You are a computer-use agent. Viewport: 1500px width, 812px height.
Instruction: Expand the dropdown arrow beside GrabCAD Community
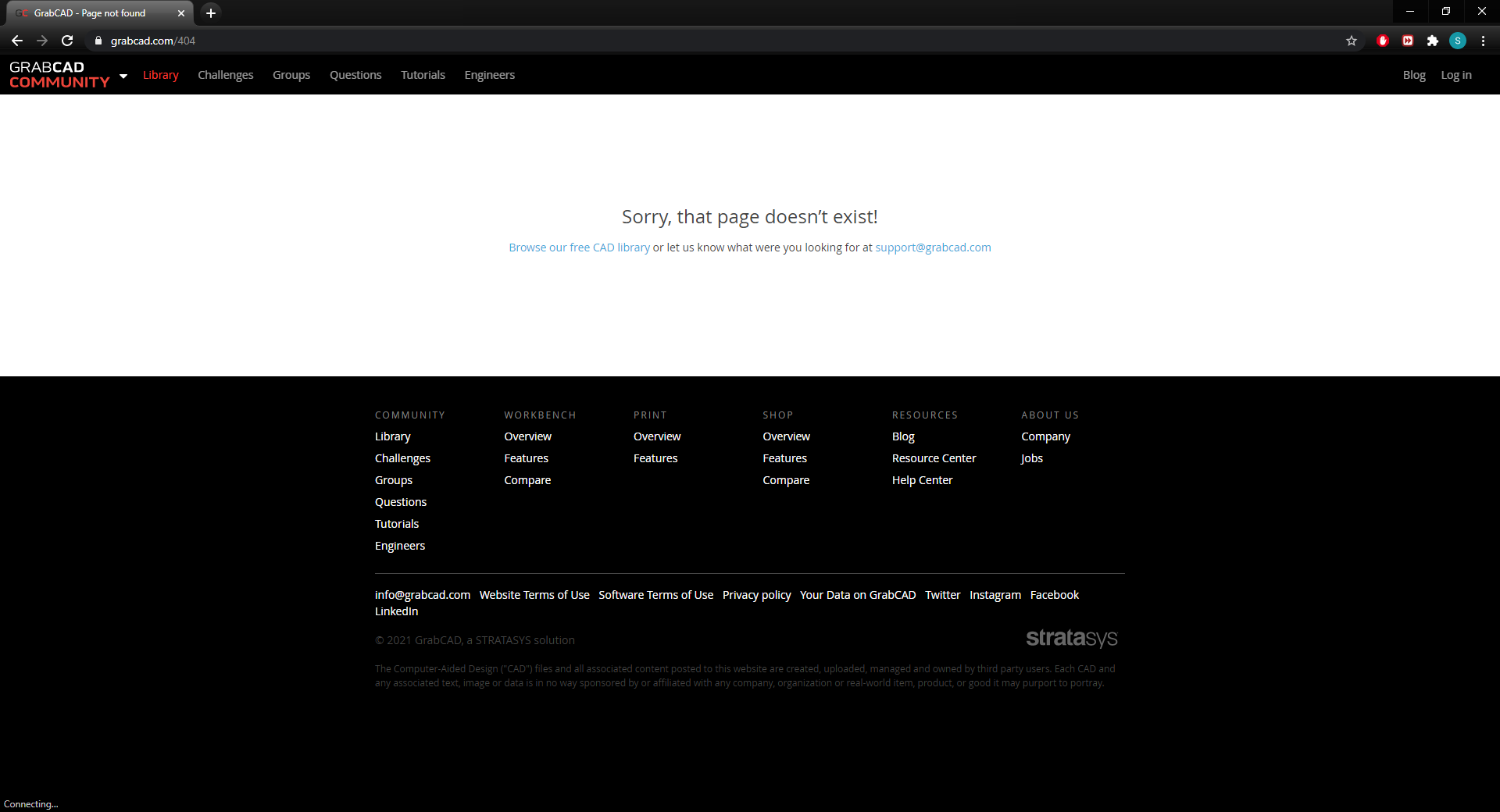(x=123, y=76)
